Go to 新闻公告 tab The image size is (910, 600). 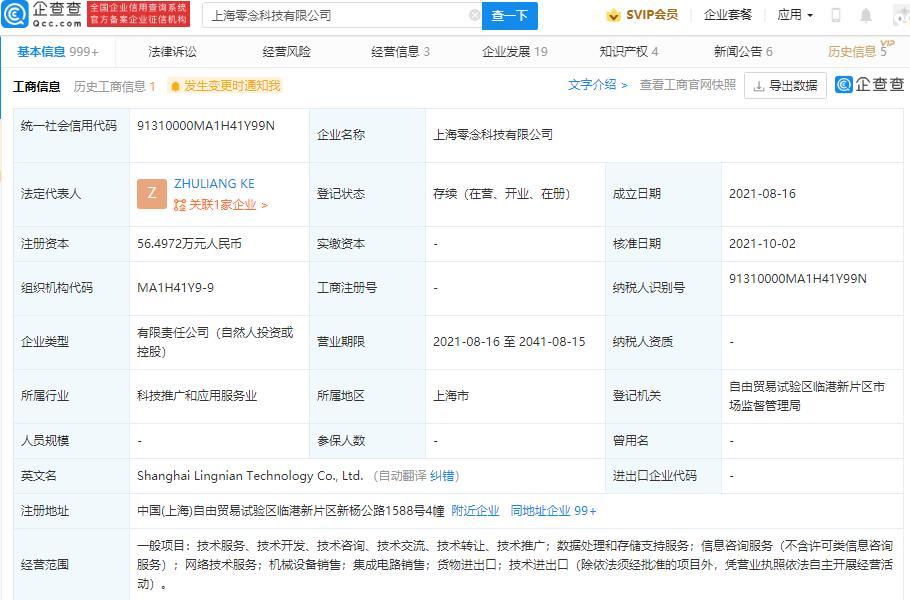(743, 52)
